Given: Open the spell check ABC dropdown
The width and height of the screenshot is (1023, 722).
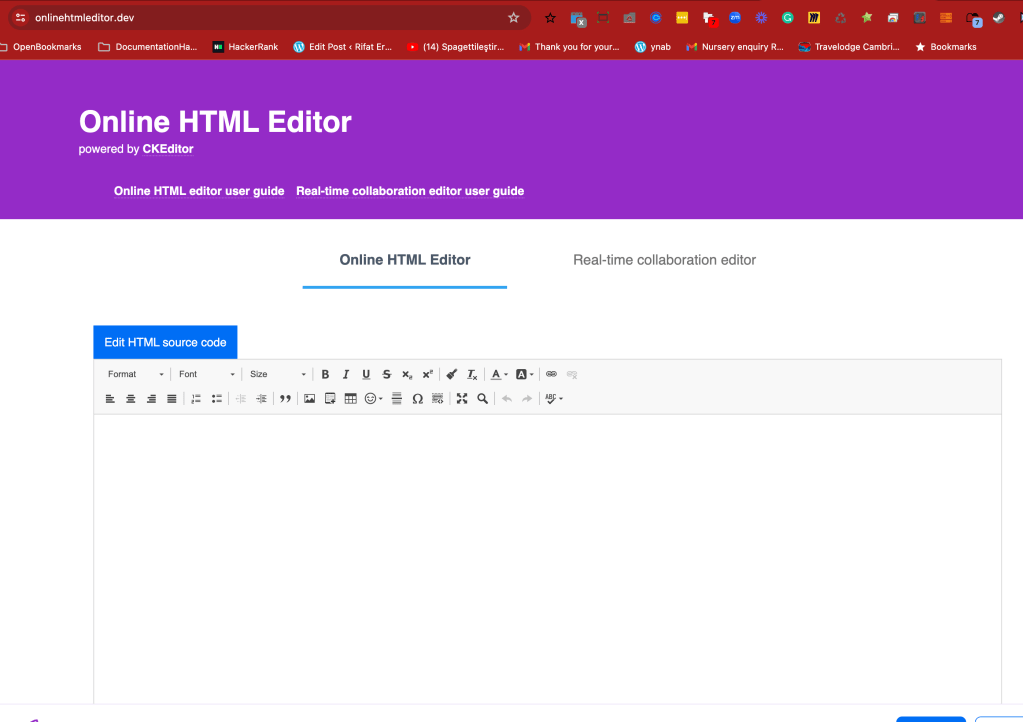Looking at the screenshot, I should click(x=554, y=399).
